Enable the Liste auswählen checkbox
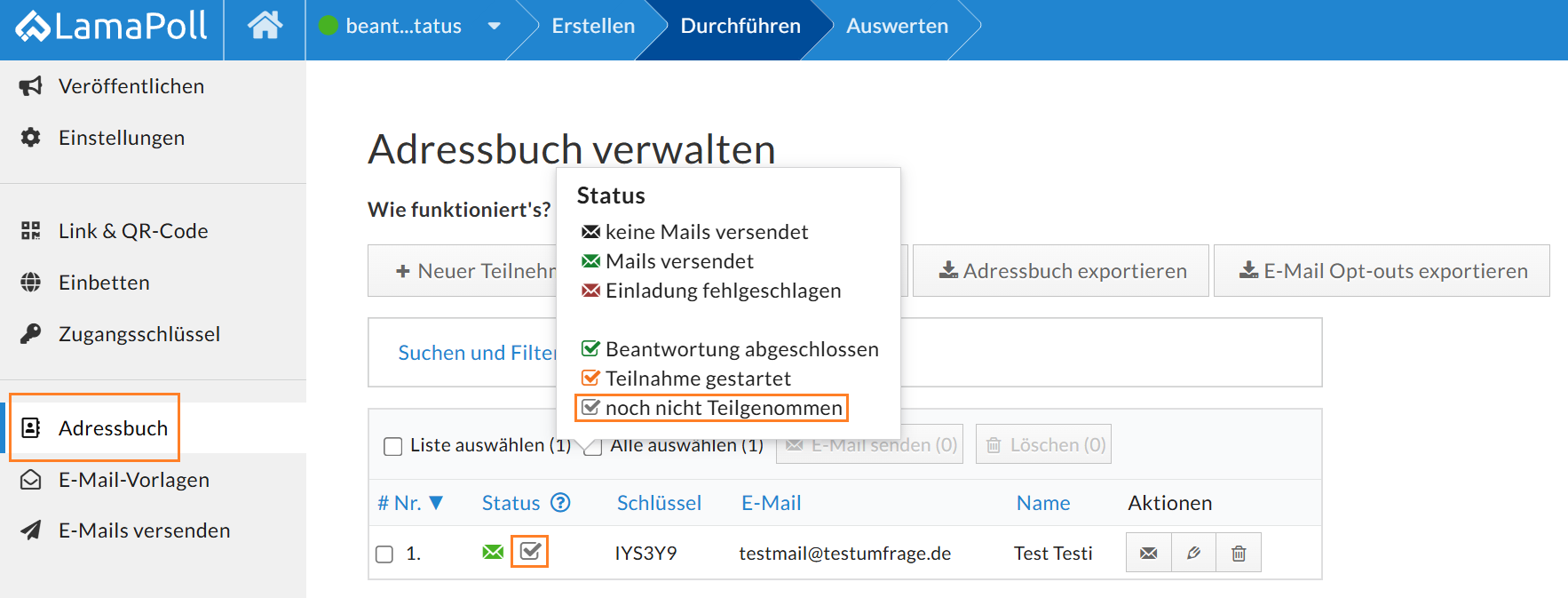 click(392, 446)
